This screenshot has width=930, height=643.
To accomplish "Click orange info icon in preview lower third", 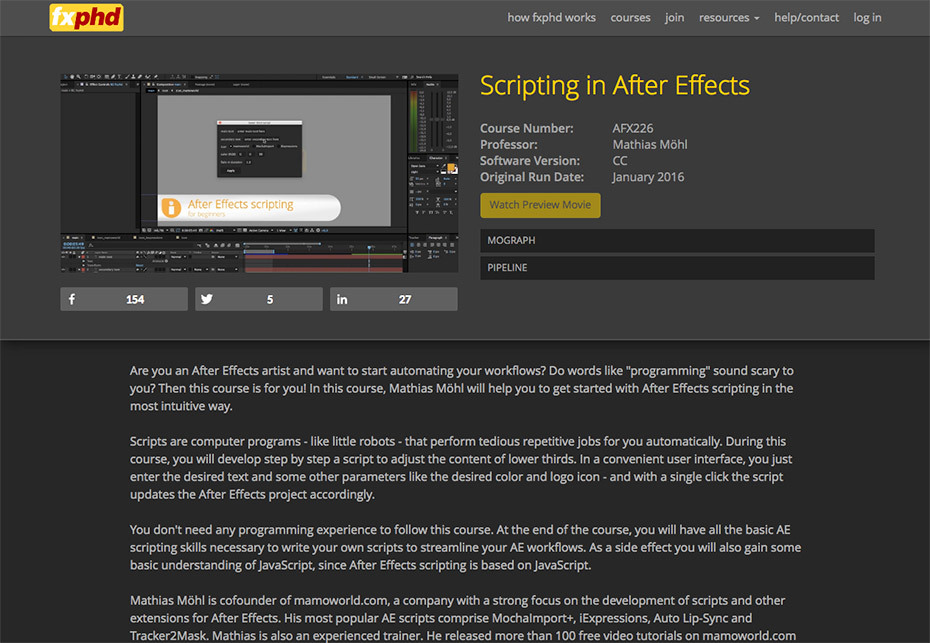I will (171, 207).
